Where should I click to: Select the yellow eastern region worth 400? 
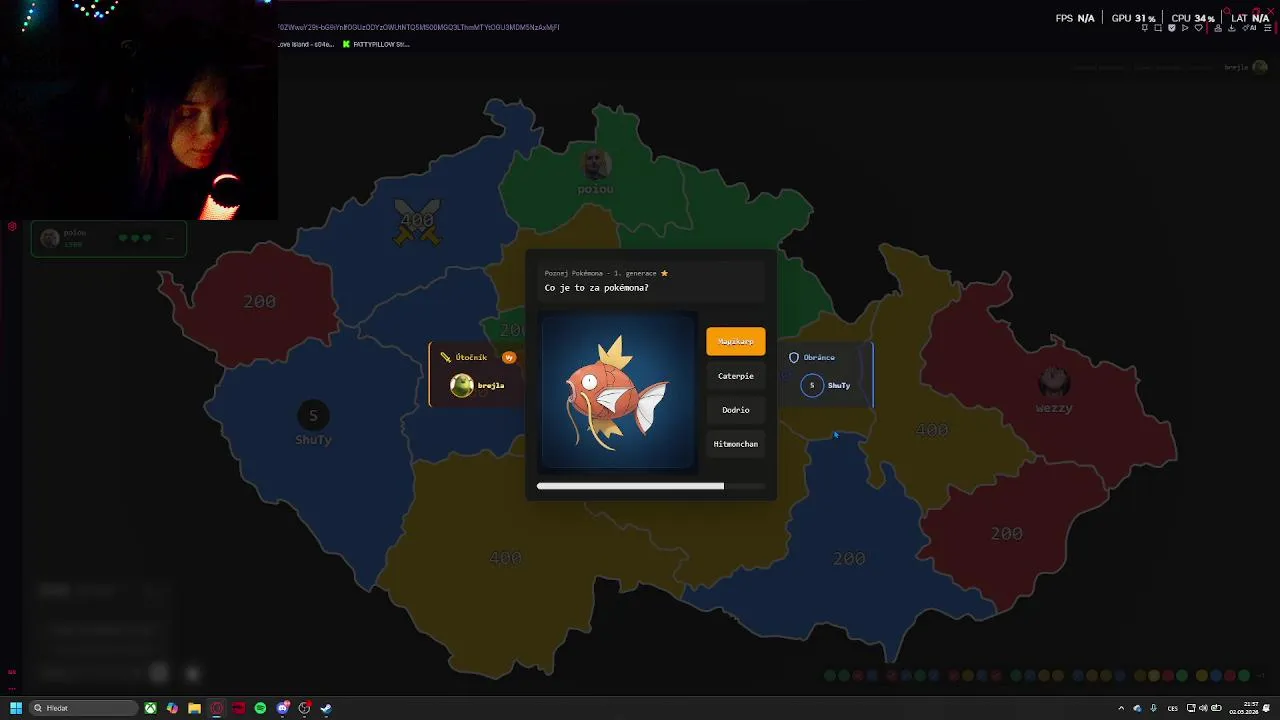(931, 430)
